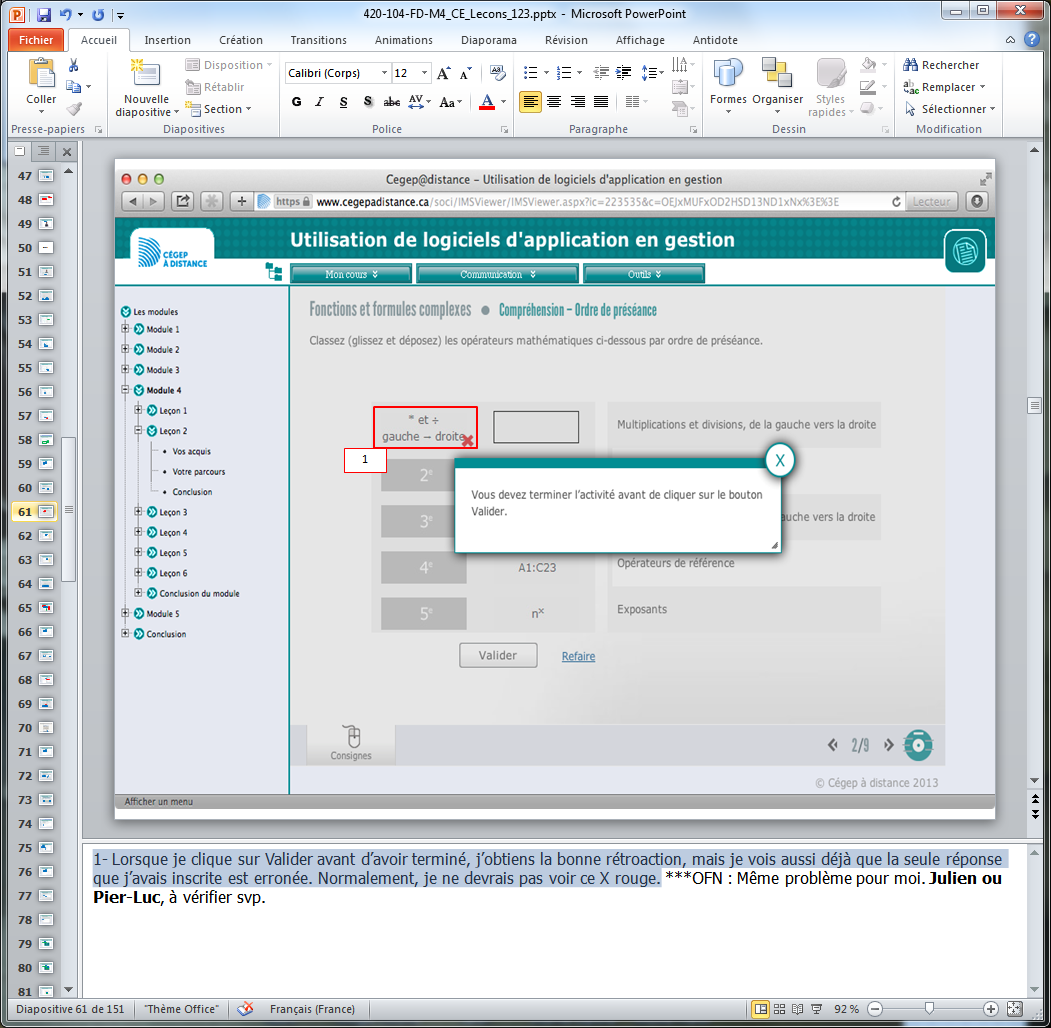The image size is (1051, 1028).
Task: Open the font name dropdown
Action: point(384,73)
